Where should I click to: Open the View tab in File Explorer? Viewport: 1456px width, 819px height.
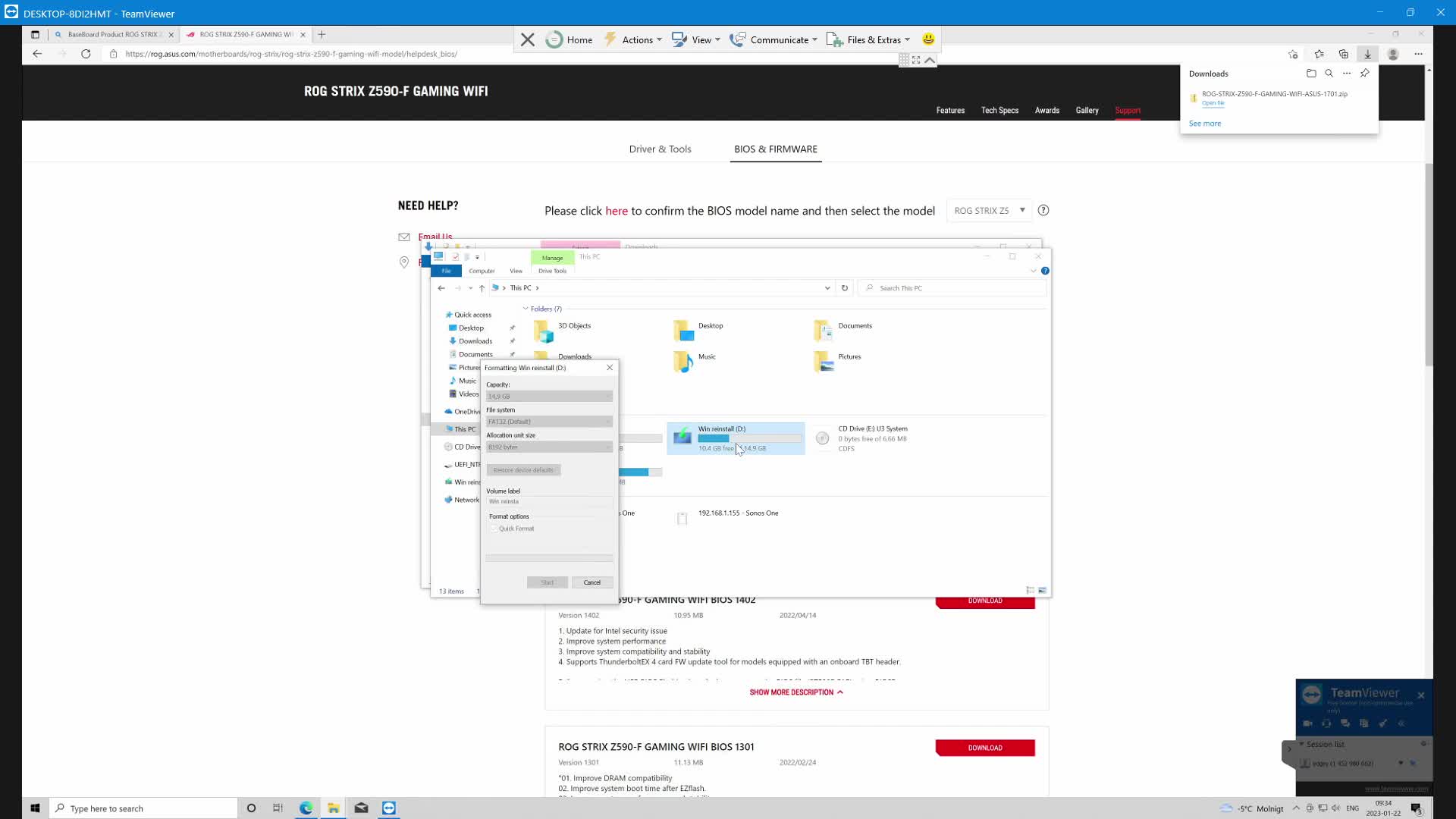click(516, 271)
